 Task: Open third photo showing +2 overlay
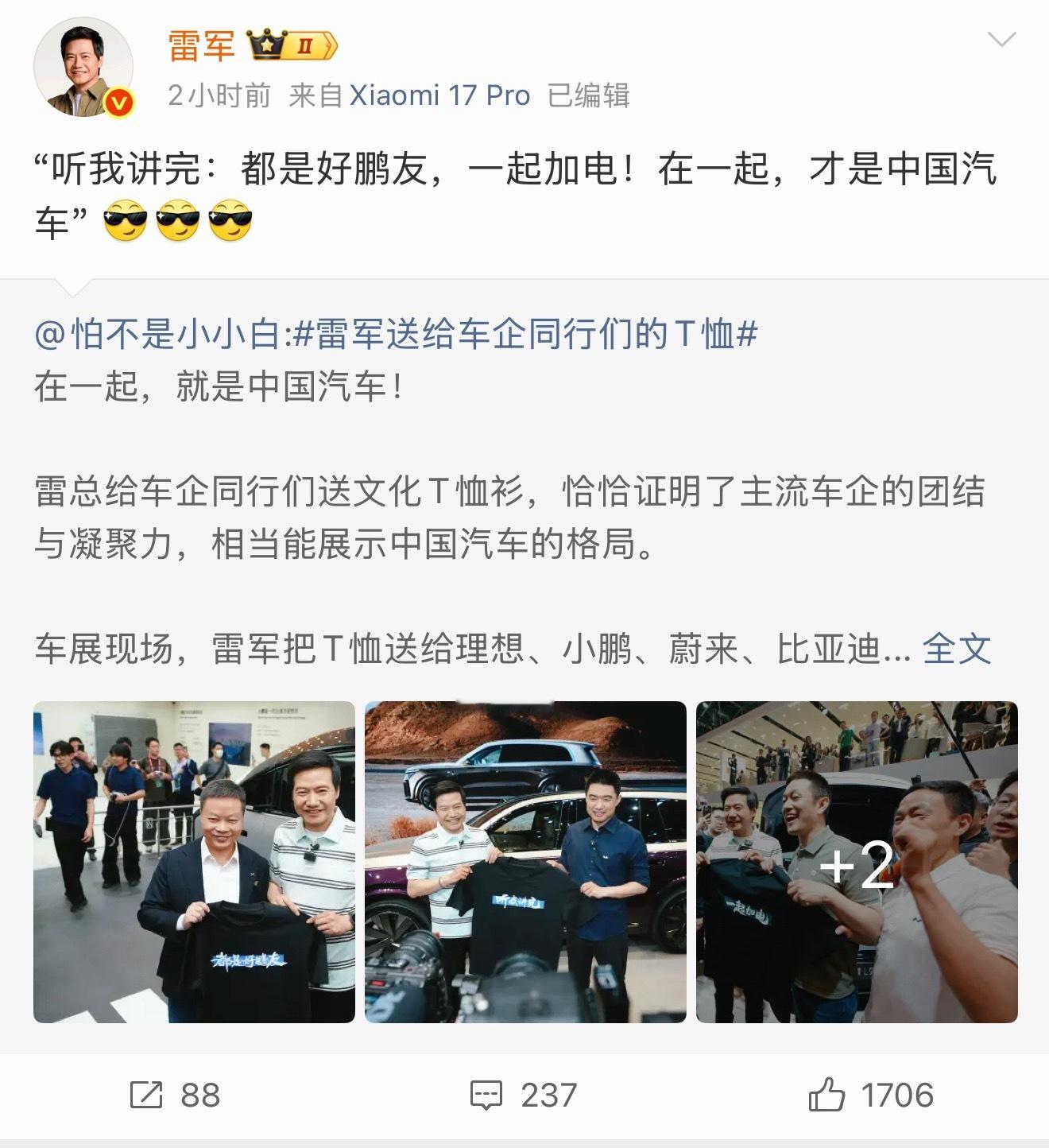pos(857,862)
